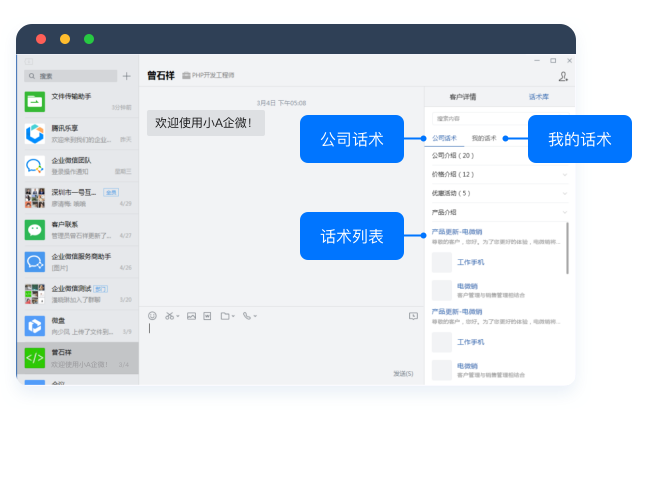Open the 腾讯乐享 conversation name
660x480 pixels.
point(64,128)
